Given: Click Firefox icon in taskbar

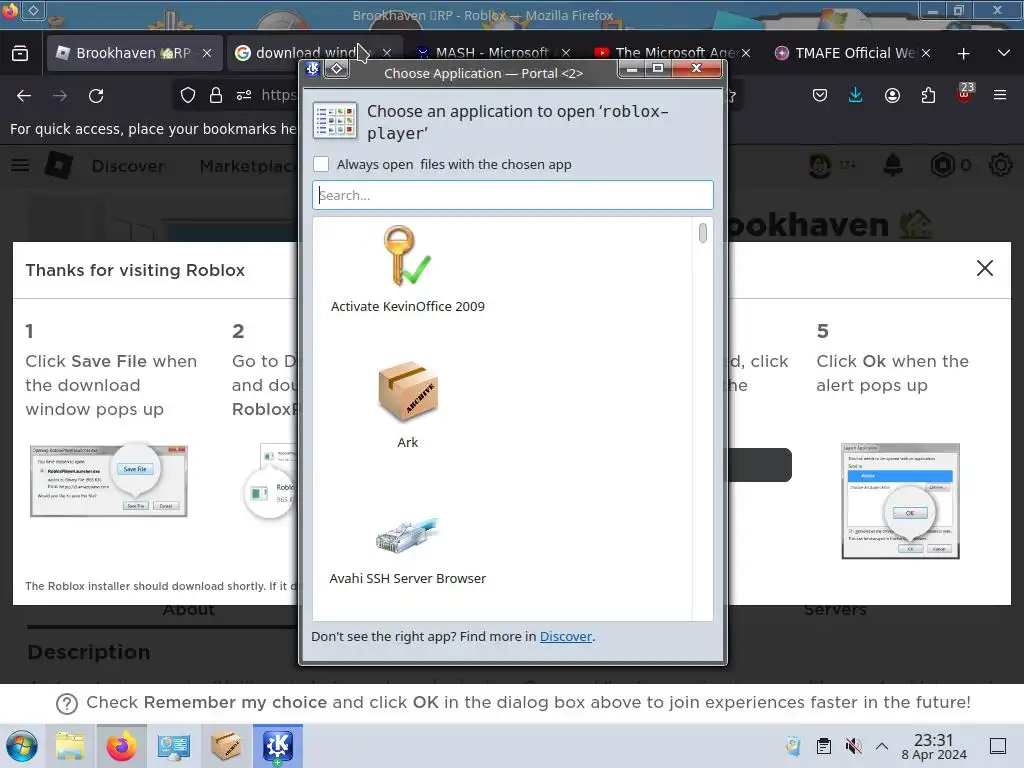Looking at the screenshot, I should coord(121,746).
